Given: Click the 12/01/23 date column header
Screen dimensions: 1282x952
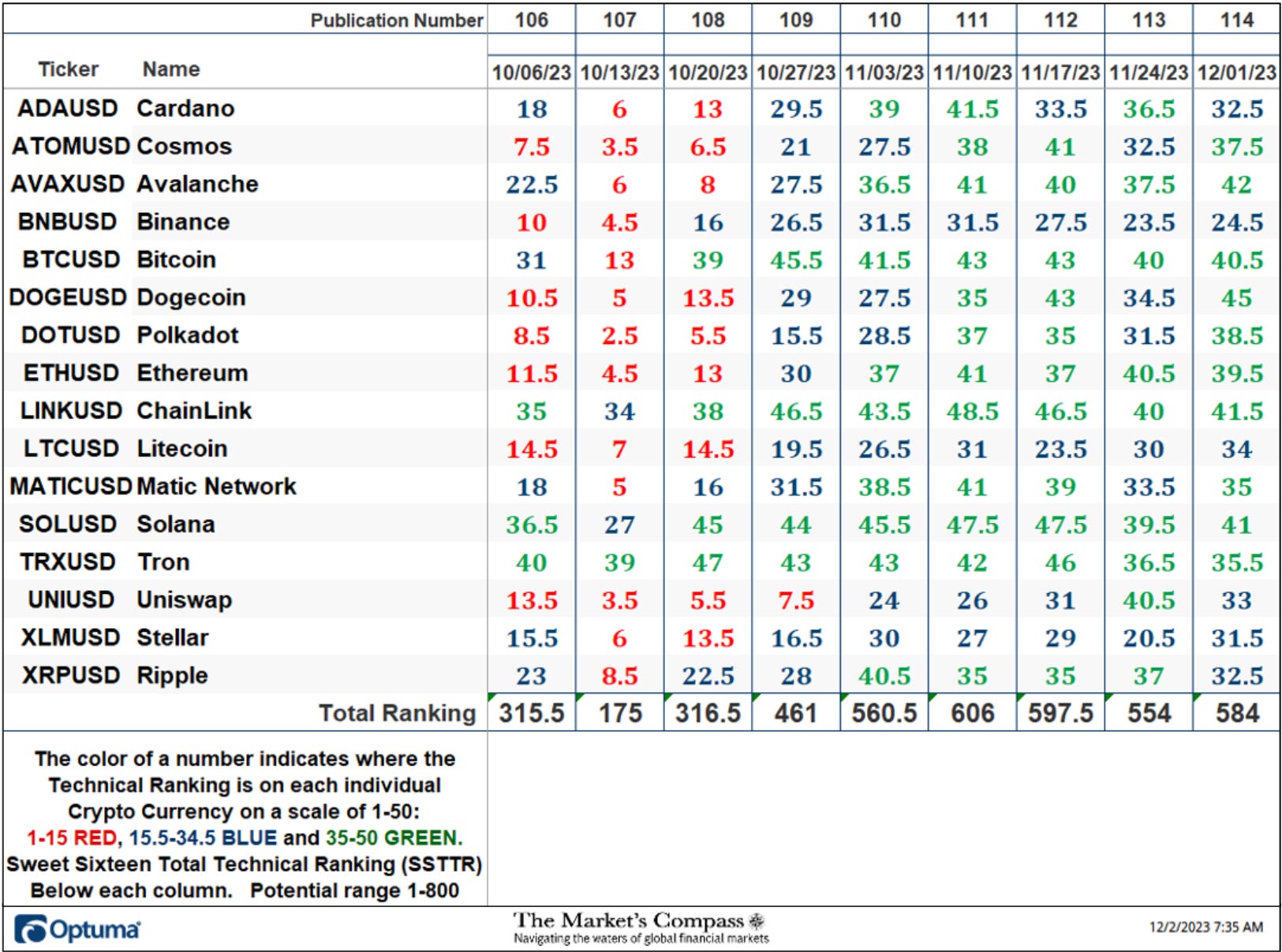Looking at the screenshot, I should click(1237, 73).
